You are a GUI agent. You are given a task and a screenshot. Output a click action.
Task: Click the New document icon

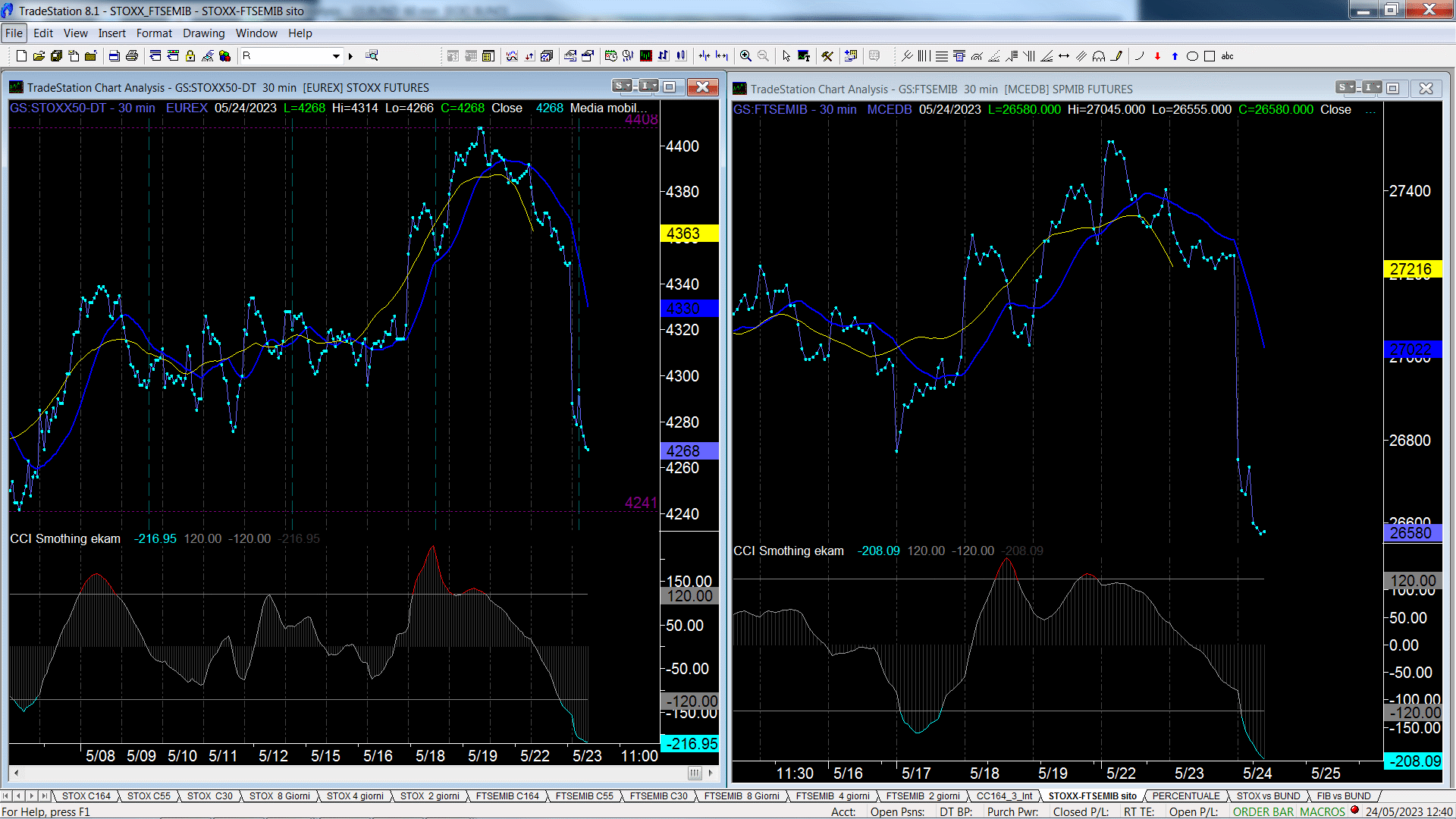point(21,55)
